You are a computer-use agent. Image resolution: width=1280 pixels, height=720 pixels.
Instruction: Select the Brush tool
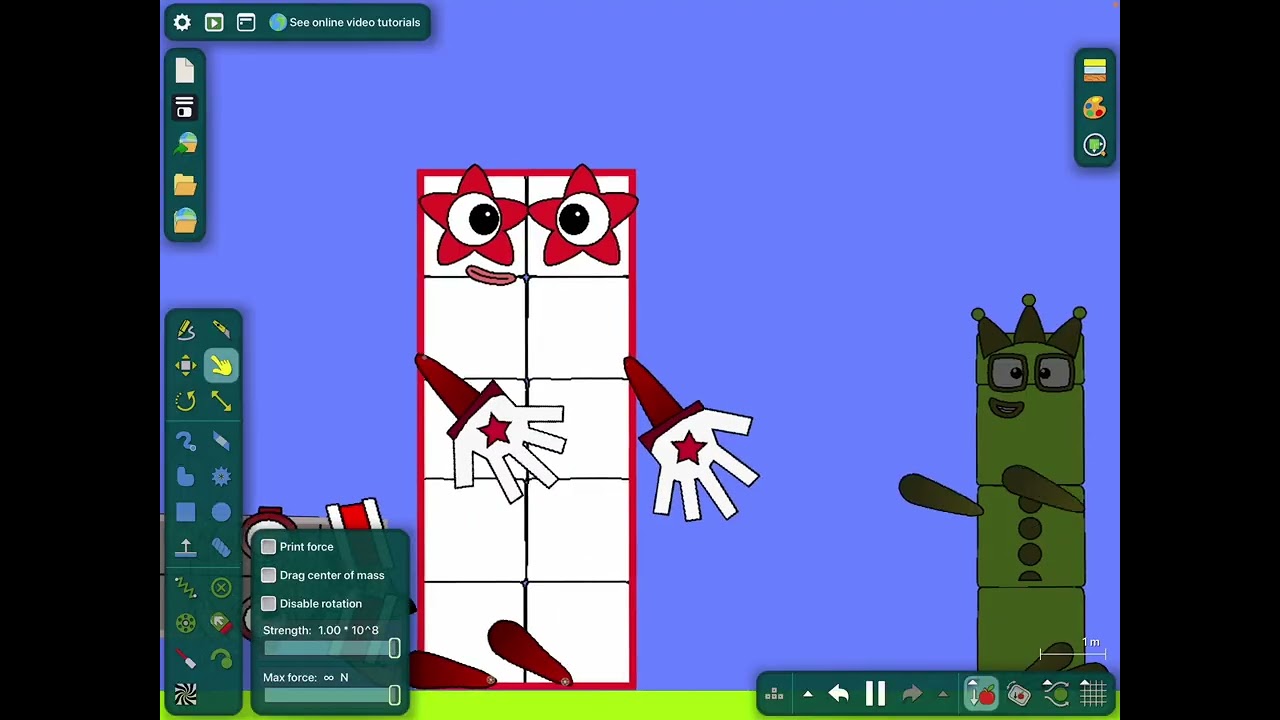[x=221, y=441]
